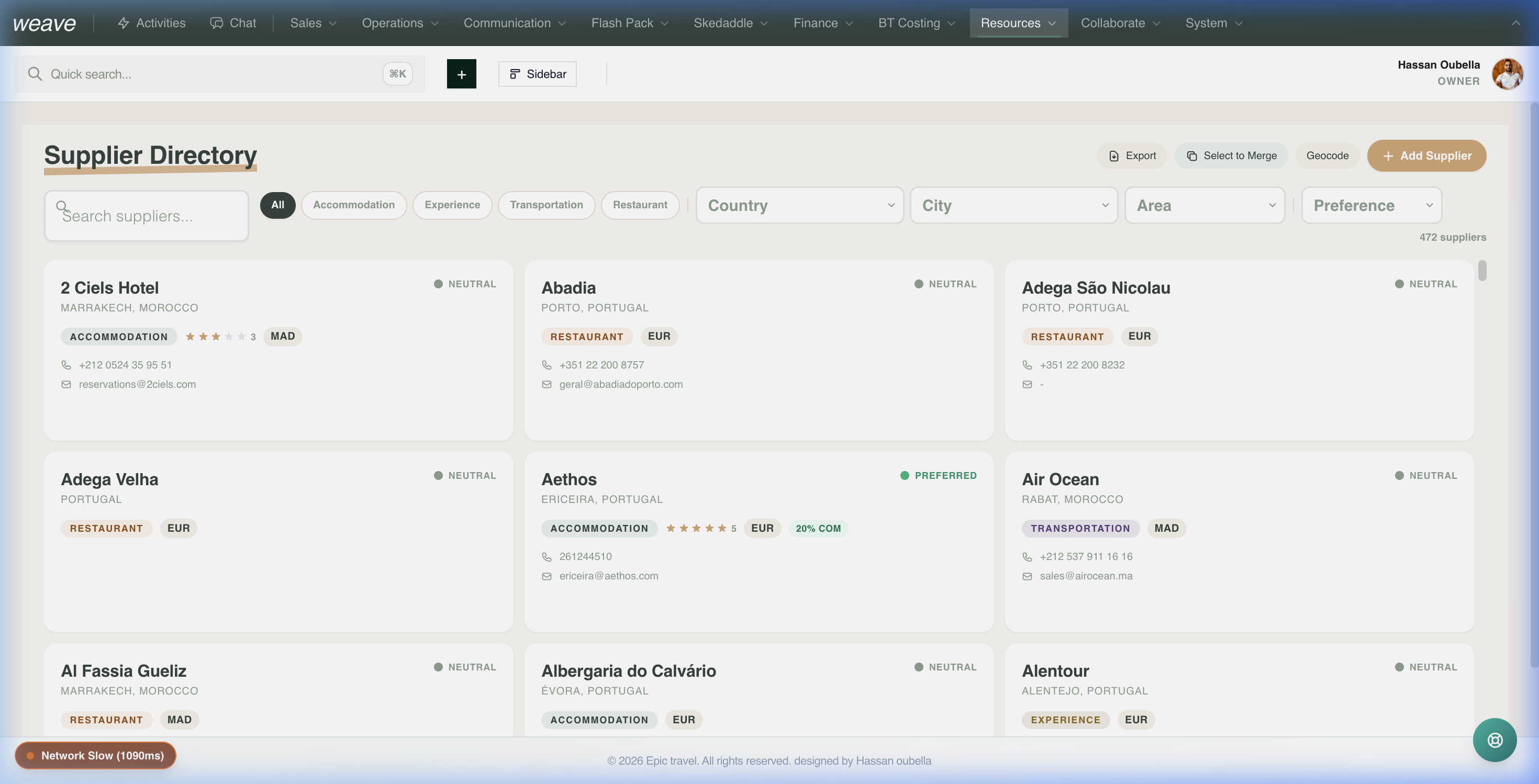This screenshot has width=1539, height=784.
Task: Open the System menu
Action: (x=1213, y=23)
